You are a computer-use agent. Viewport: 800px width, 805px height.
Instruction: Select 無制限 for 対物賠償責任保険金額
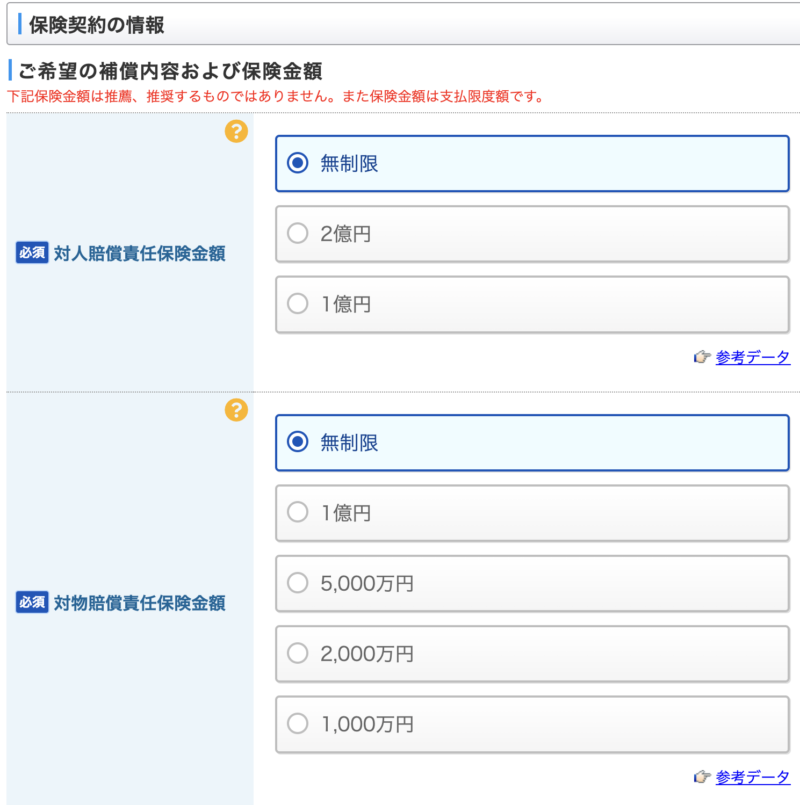point(532,443)
